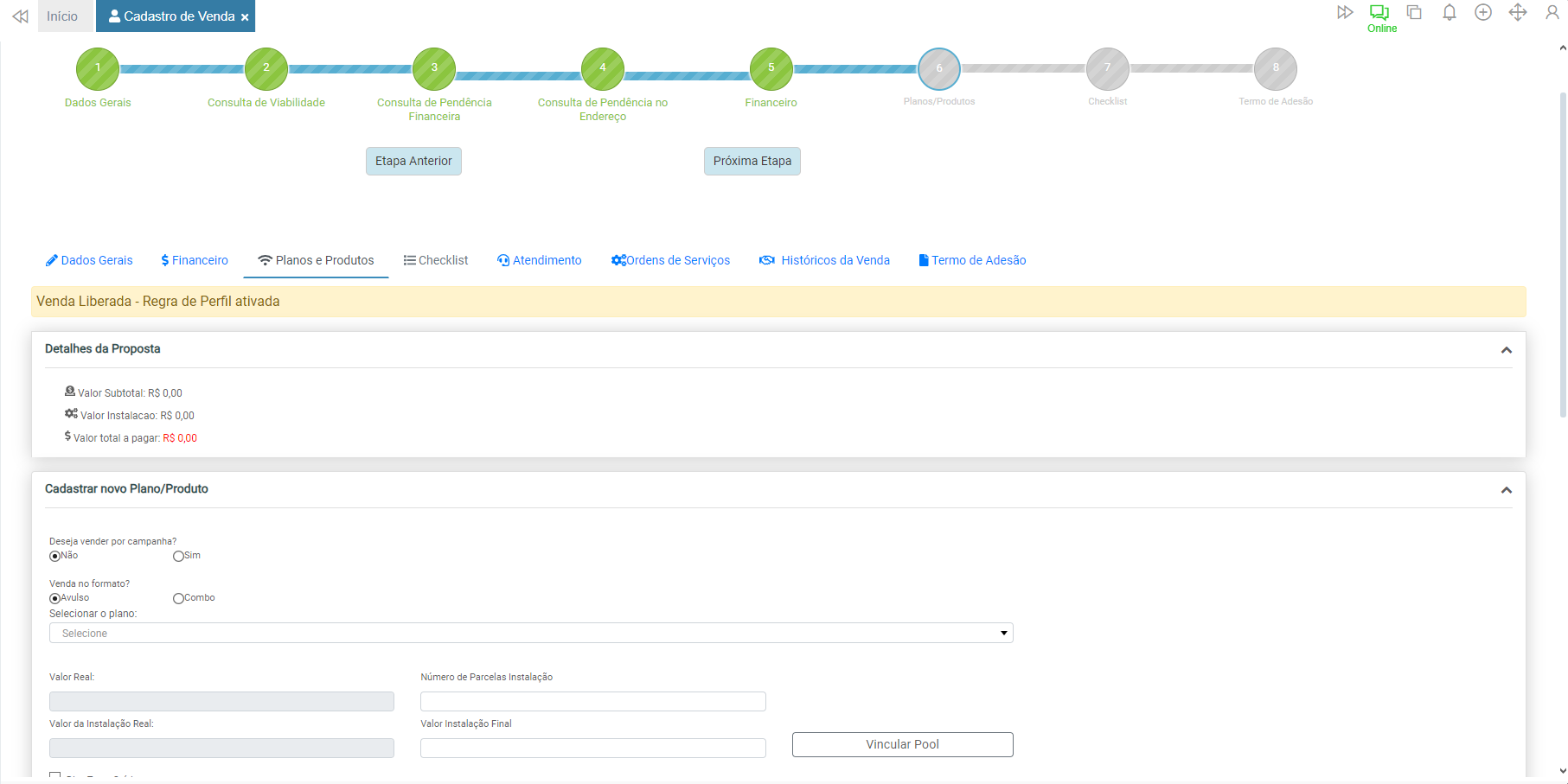Open the Online chat status icon
Screen dimensions: 1568x784
pyautogui.click(x=1379, y=13)
